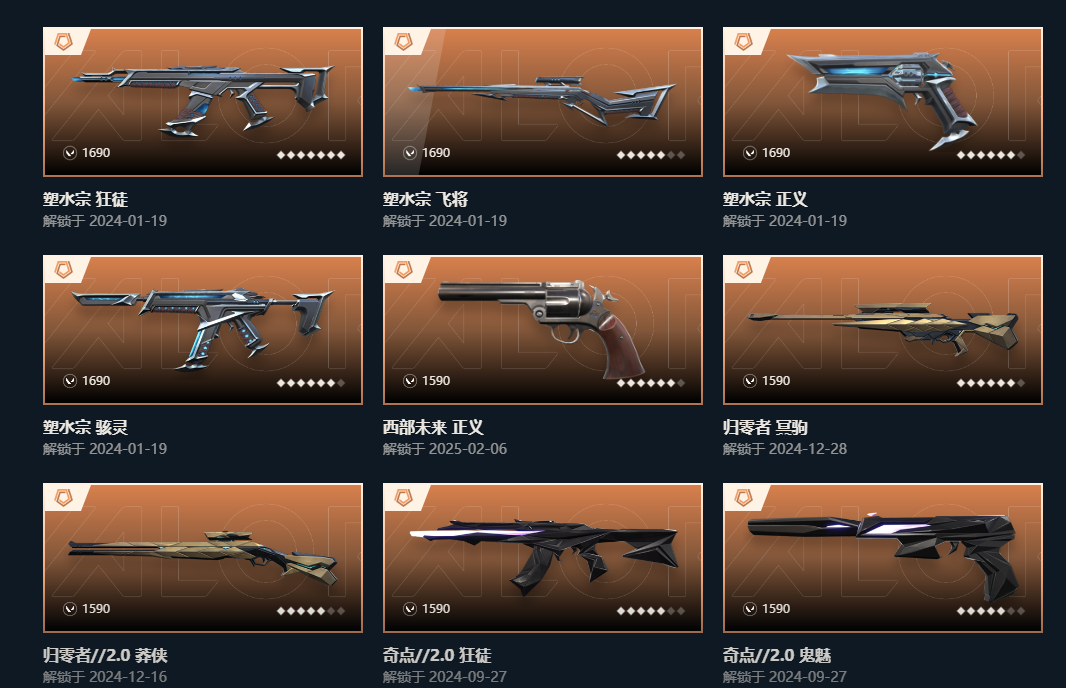Click the VP currency icon beside 1690 on 塑水宗 骇灵
This screenshot has width=1066, height=688.
70,381
